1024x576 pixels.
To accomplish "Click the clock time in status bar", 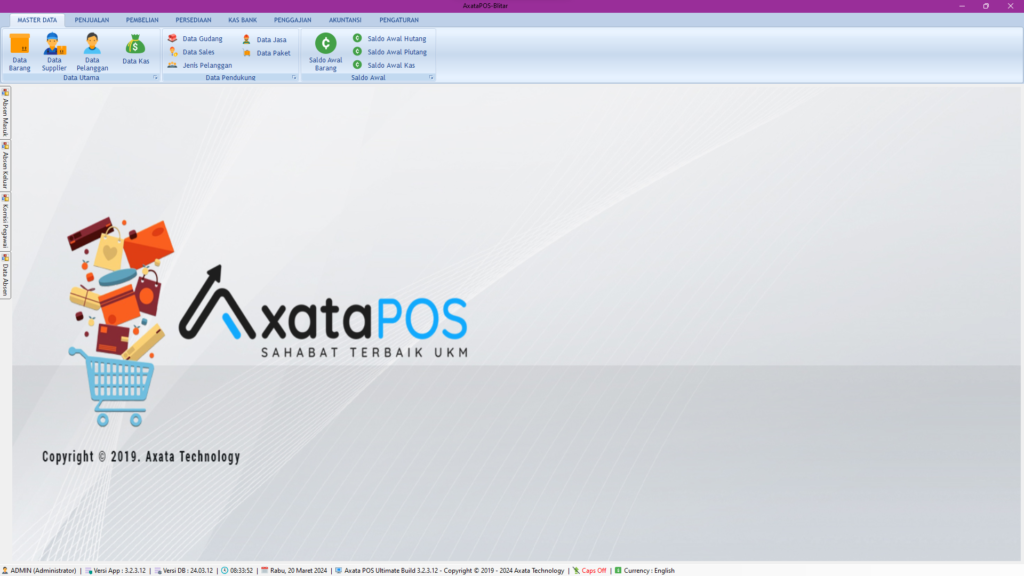I will click(x=237, y=571).
